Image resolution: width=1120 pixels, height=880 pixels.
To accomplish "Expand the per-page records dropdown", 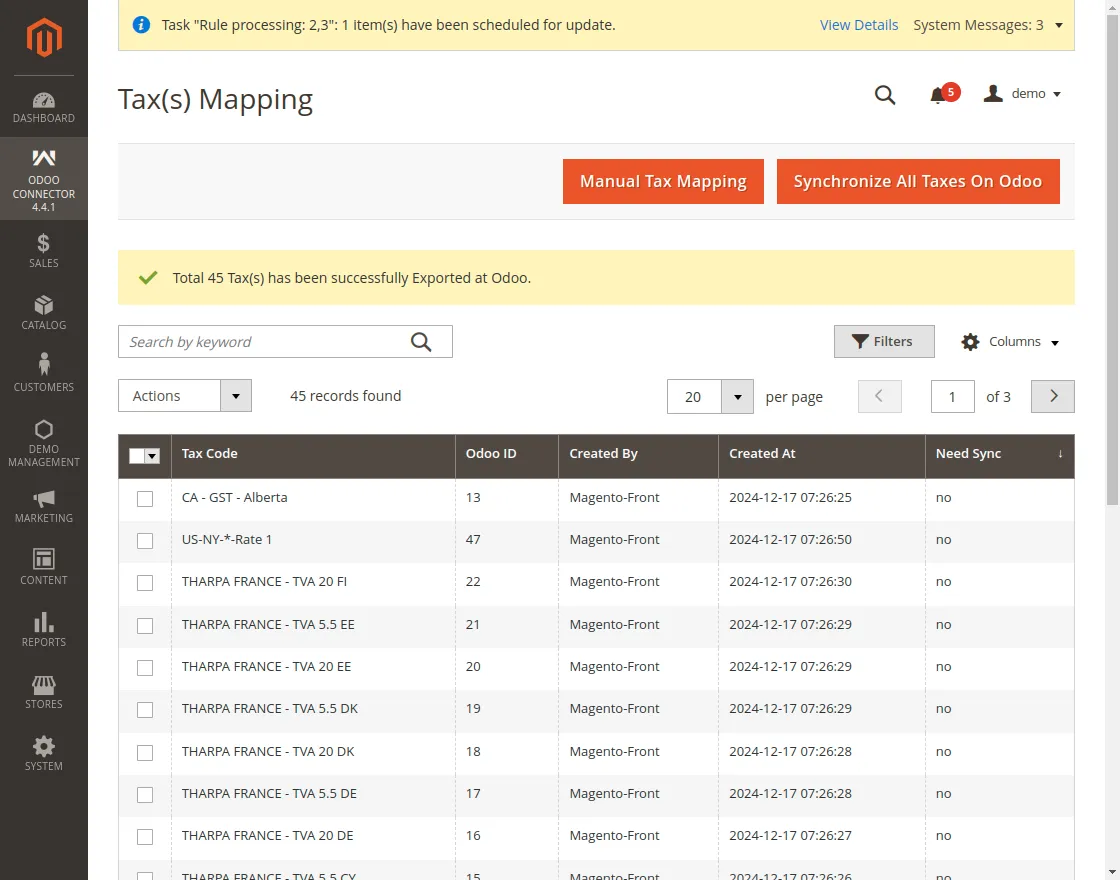I will pyautogui.click(x=737, y=396).
